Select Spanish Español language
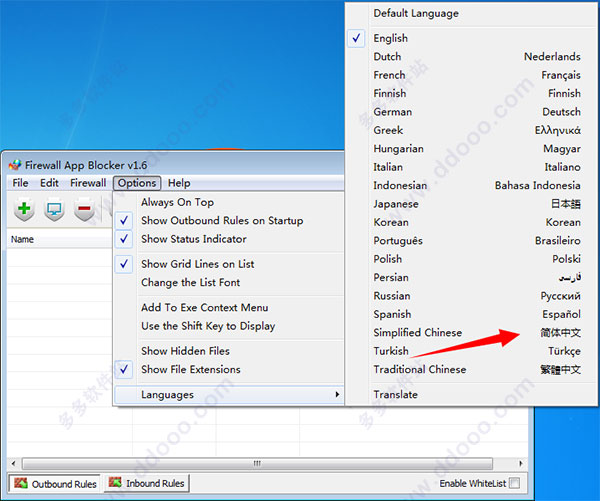Screen dimensions: 600x501 471,314
